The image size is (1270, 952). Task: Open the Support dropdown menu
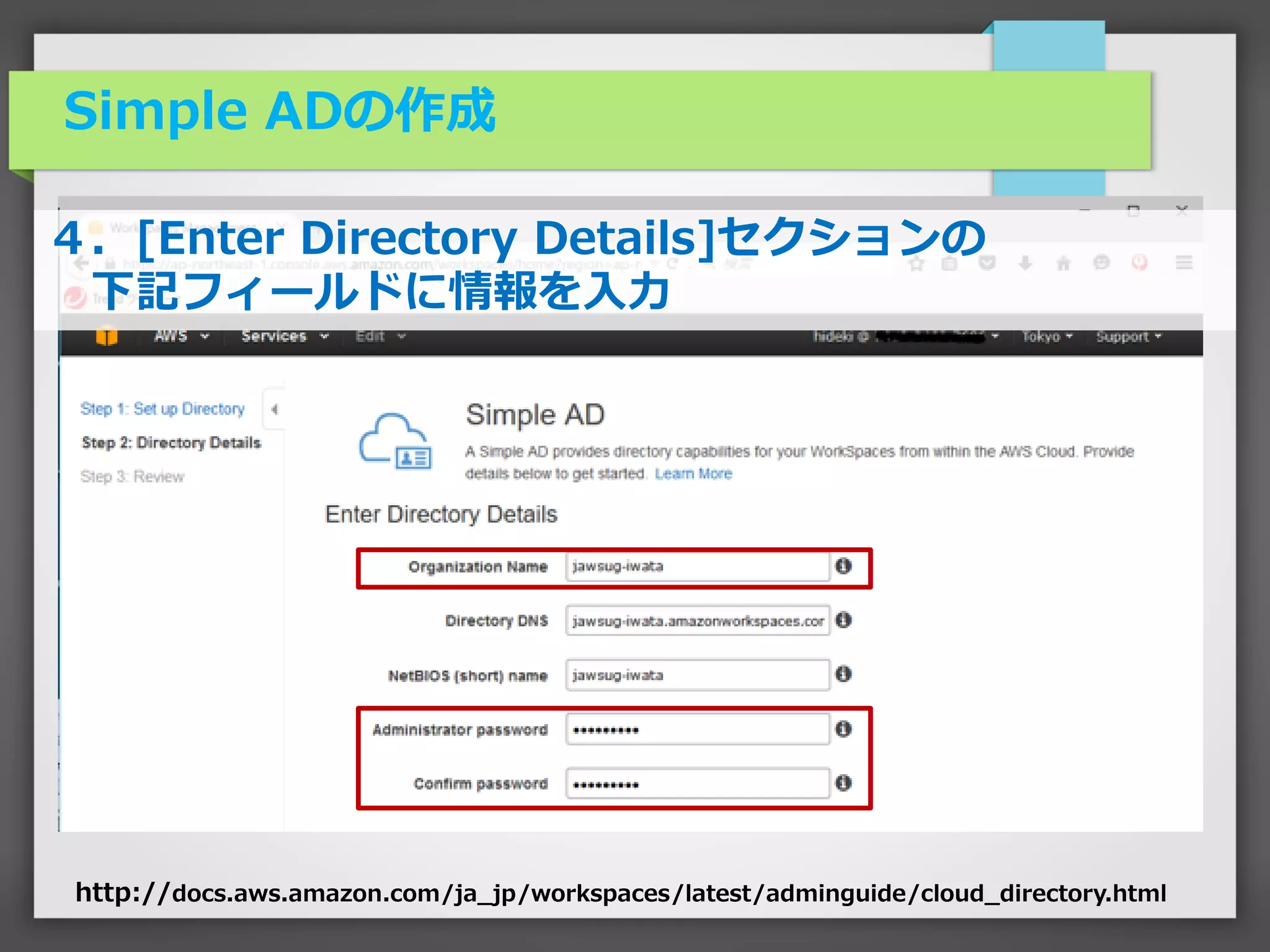[x=1129, y=337]
